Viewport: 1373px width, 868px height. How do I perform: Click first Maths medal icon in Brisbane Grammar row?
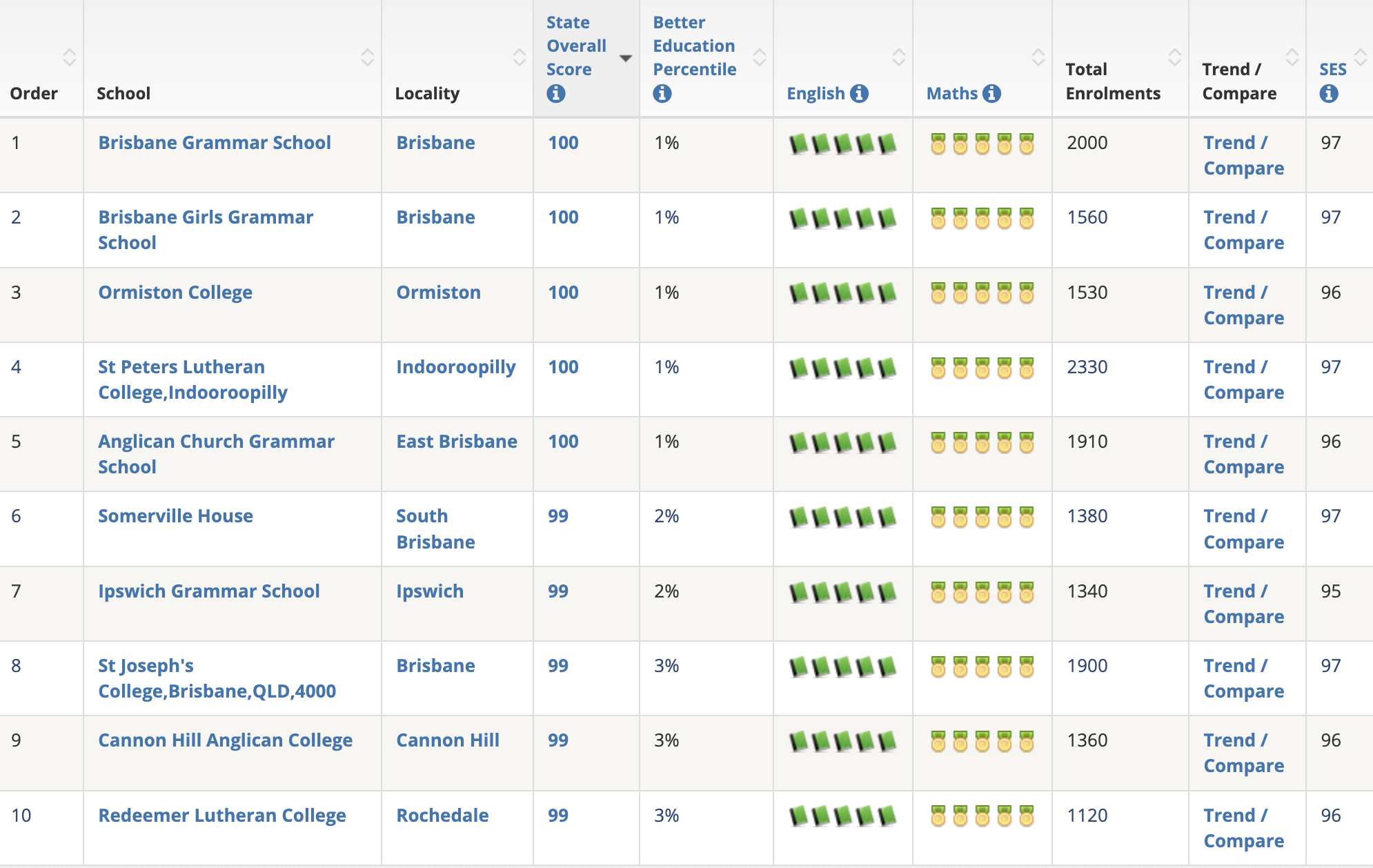(x=938, y=144)
